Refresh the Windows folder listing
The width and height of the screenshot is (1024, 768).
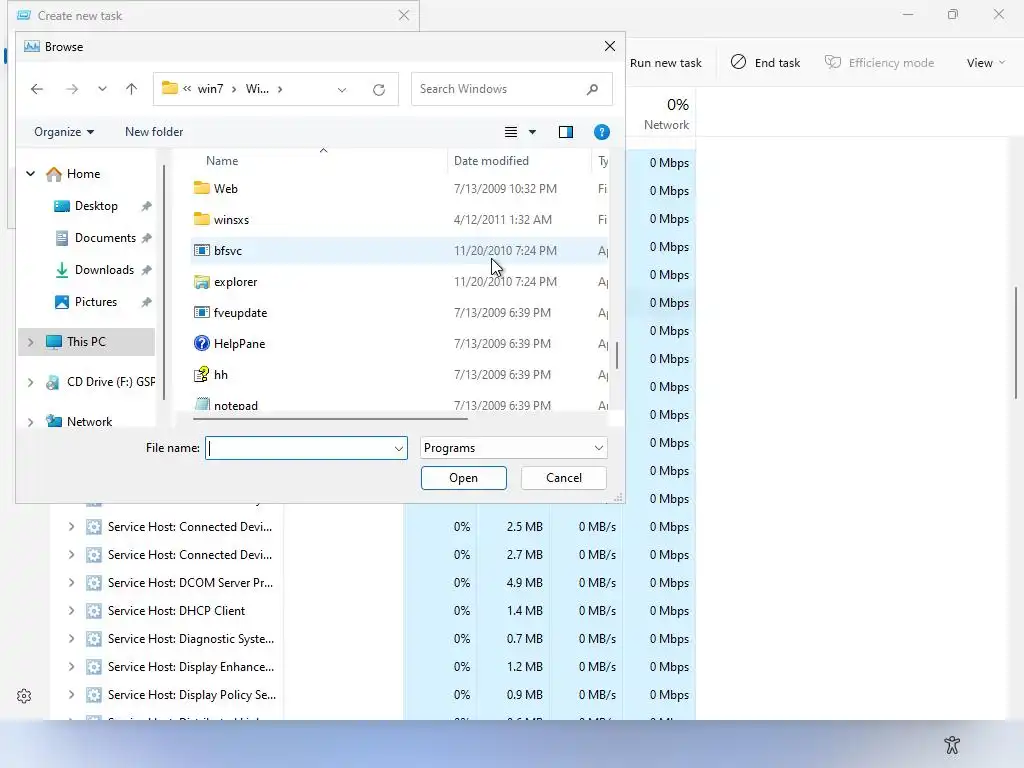[379, 89]
